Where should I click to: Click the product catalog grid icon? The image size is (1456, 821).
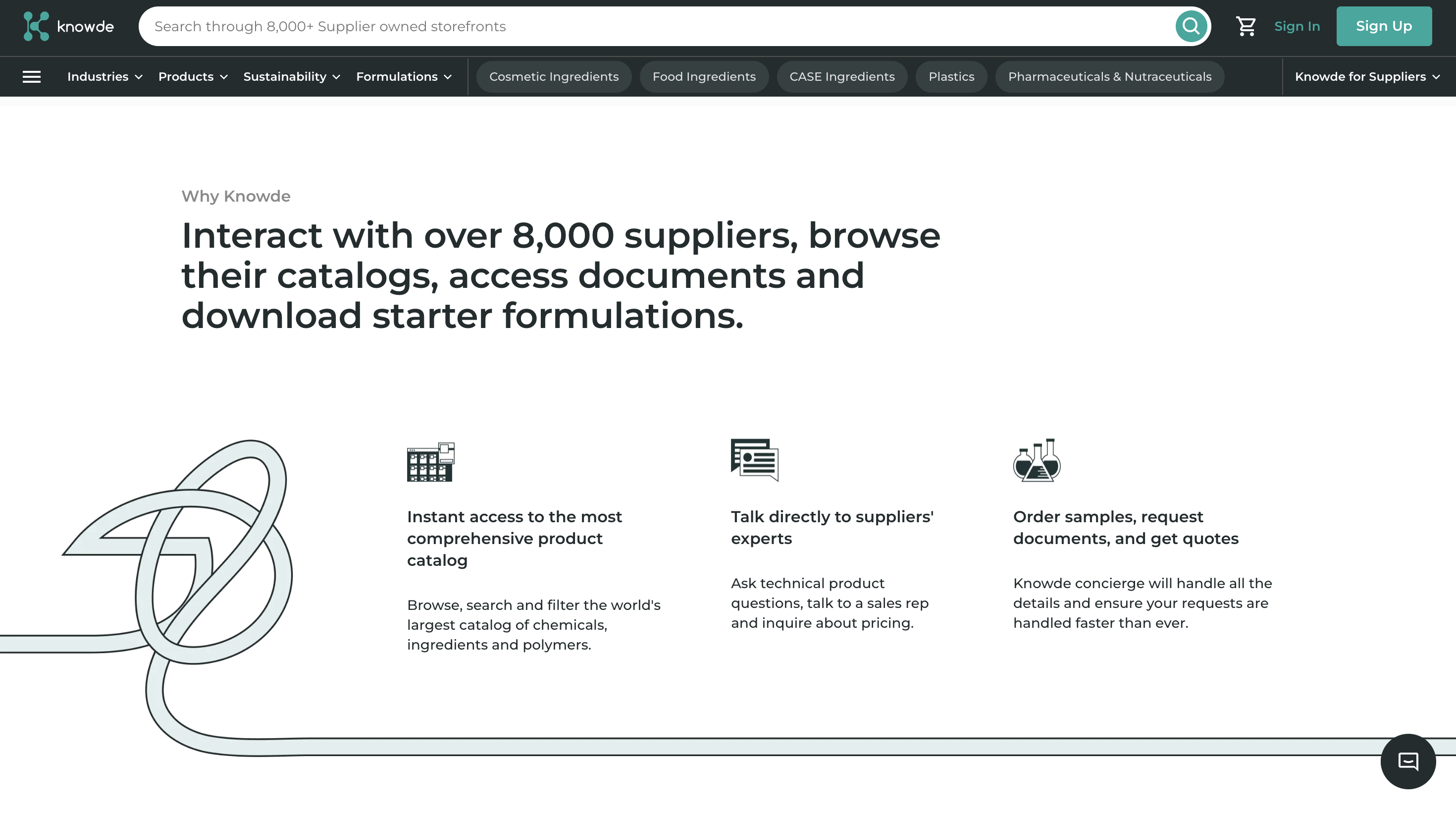[x=431, y=461]
